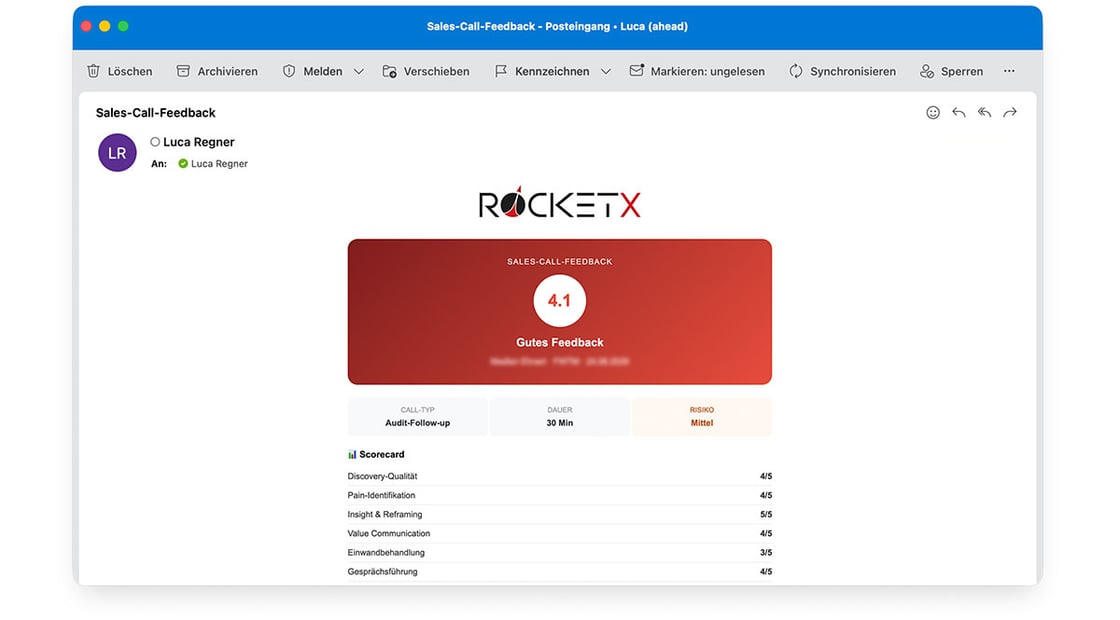Click the Scorecard chart icon
Image resolution: width=1120 pixels, height=620 pixels.
pyautogui.click(x=352, y=454)
